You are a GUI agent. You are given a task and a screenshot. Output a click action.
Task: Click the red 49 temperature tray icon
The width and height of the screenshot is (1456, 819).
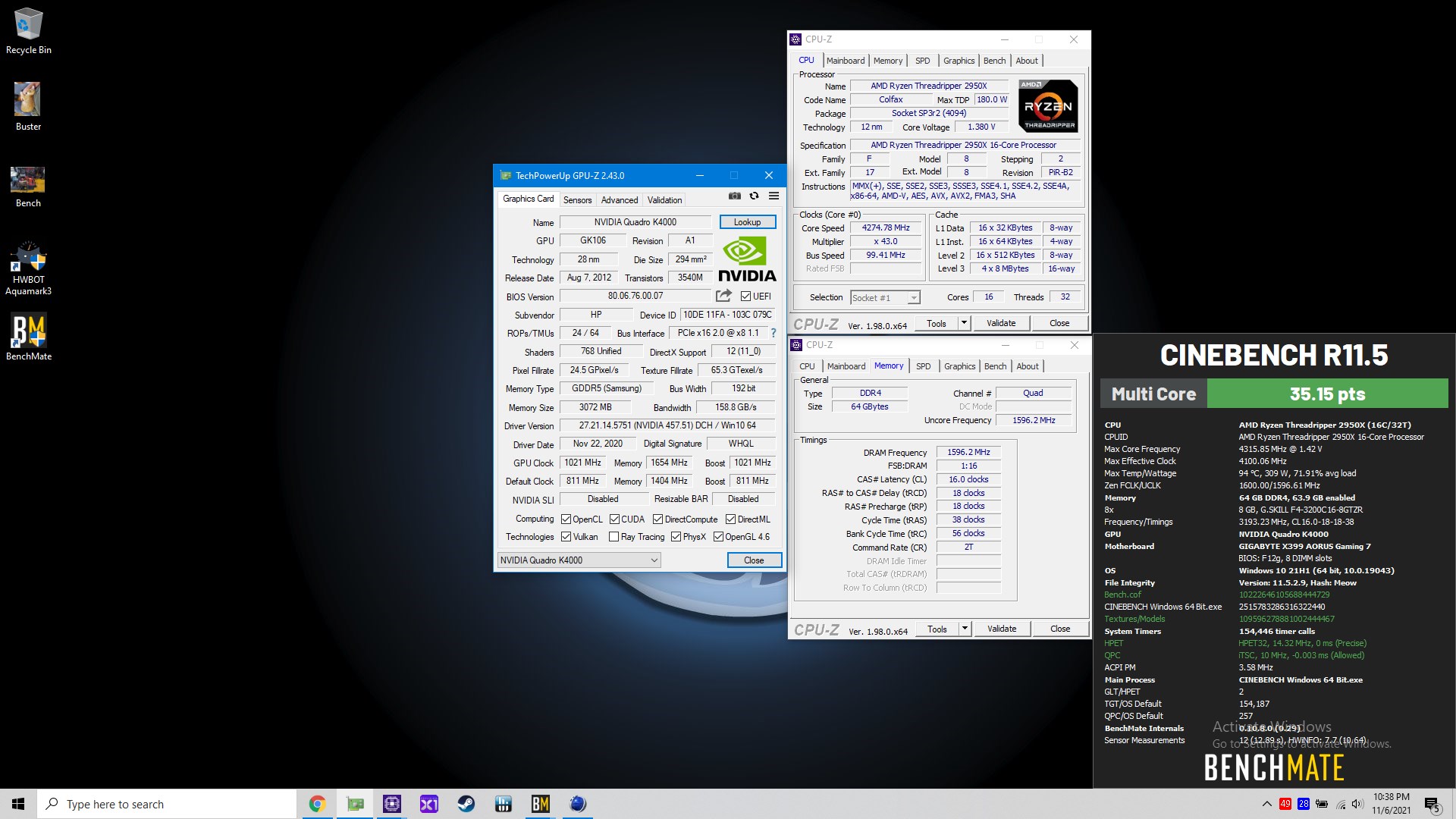1285,804
